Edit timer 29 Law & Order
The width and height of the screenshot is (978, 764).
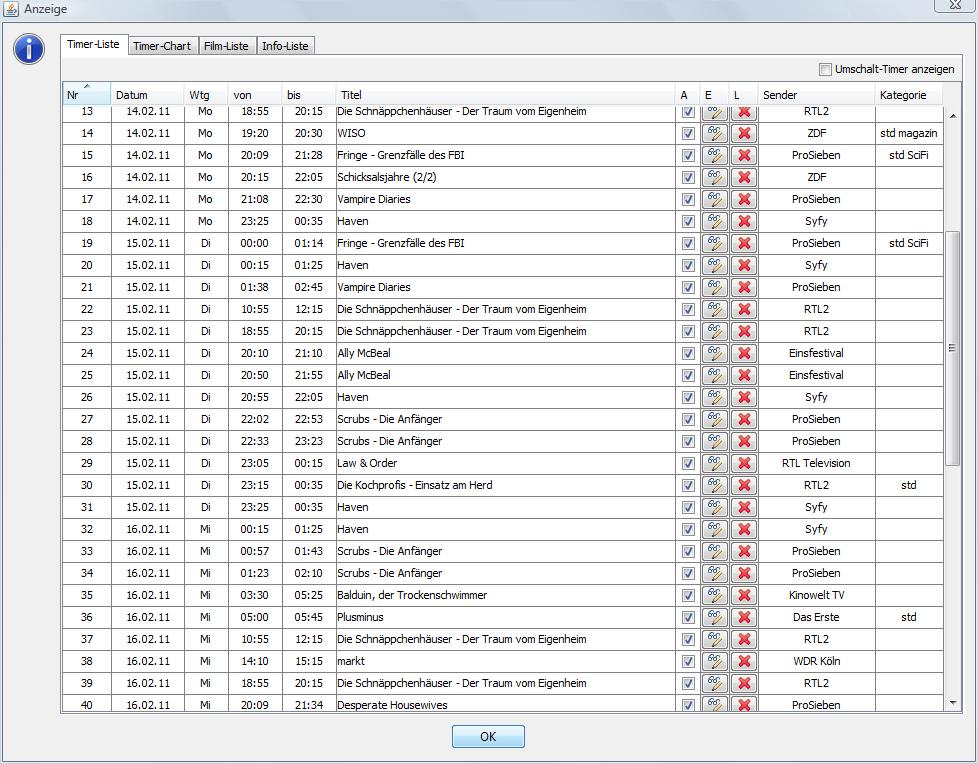(715, 463)
